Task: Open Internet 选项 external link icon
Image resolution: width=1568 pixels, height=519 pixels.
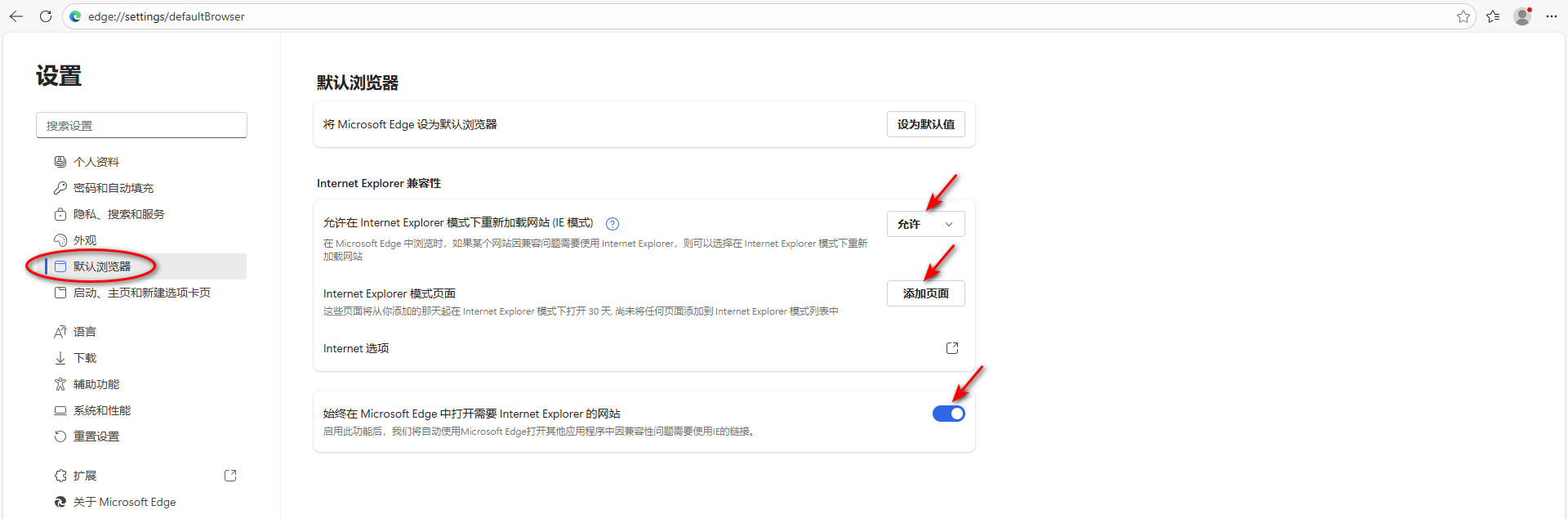Action: coord(951,348)
